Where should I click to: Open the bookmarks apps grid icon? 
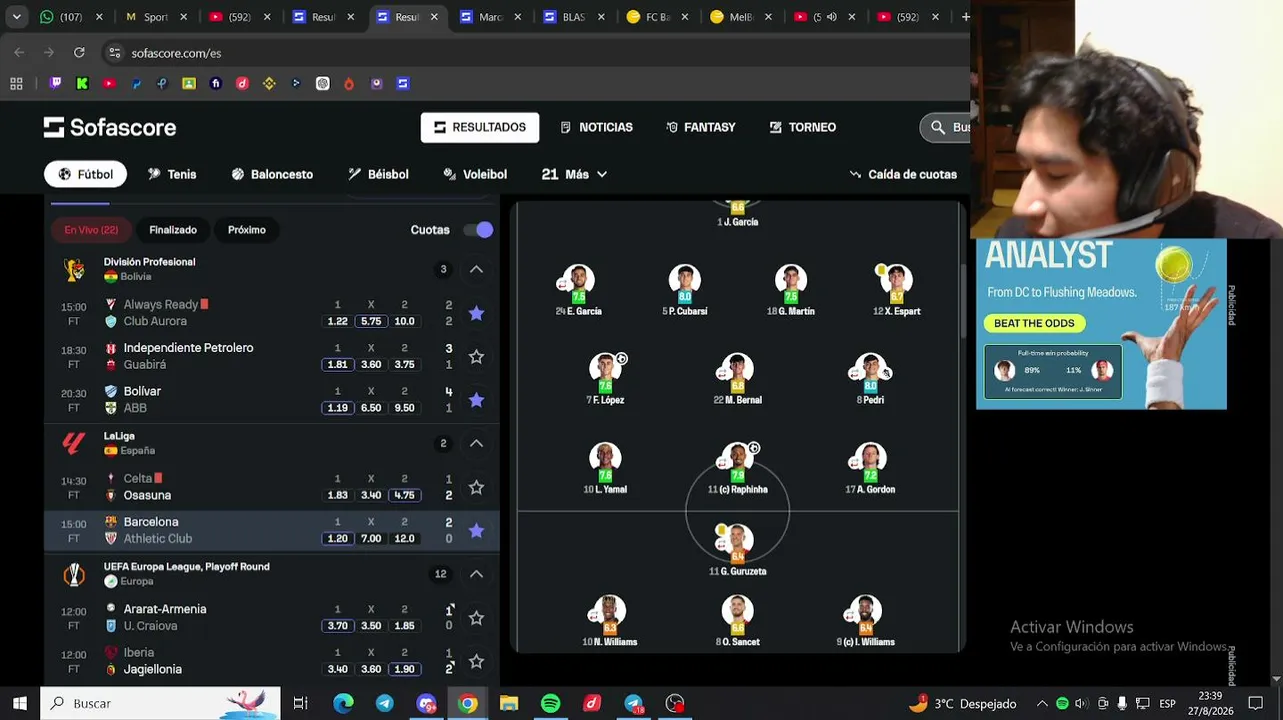pos(16,84)
